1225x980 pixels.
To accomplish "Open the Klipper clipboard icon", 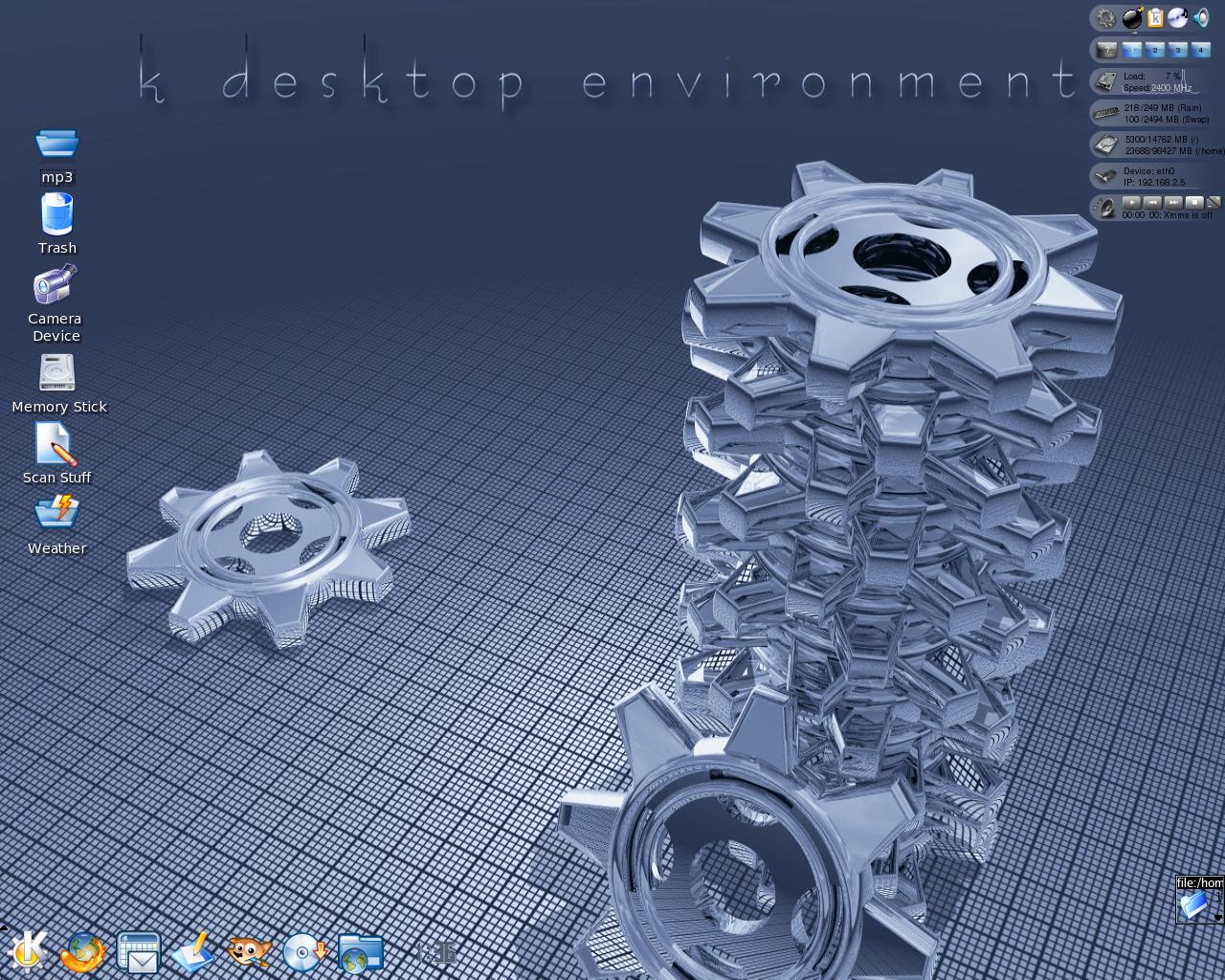I will coord(1156,17).
